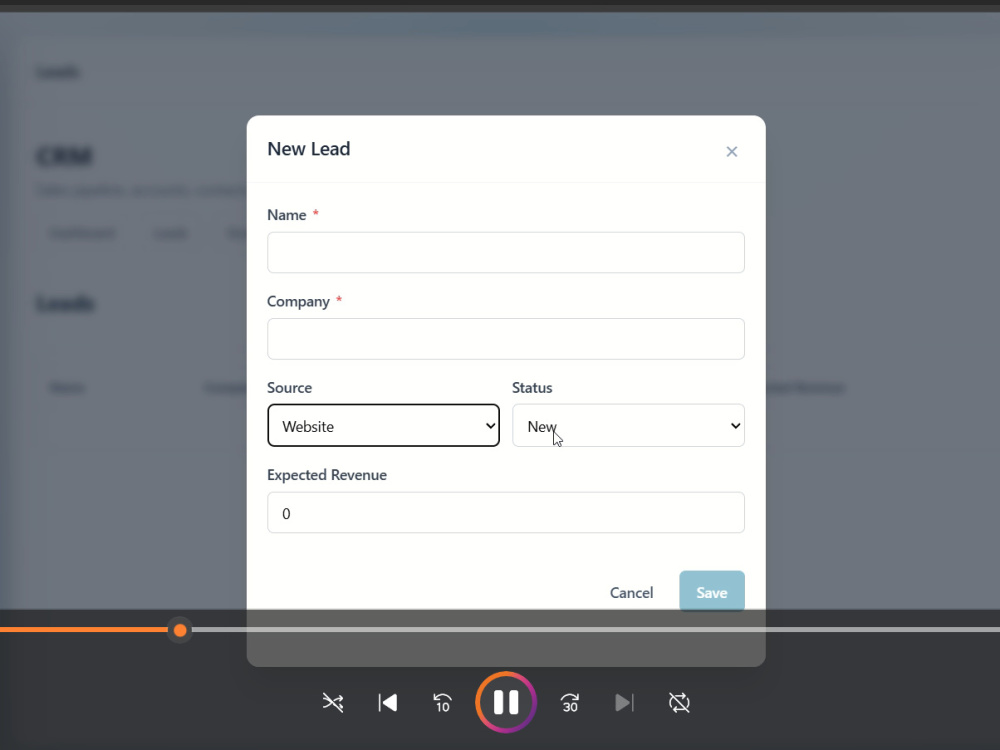Skip to the next track
This screenshot has width=1000, height=750.
coord(624,703)
